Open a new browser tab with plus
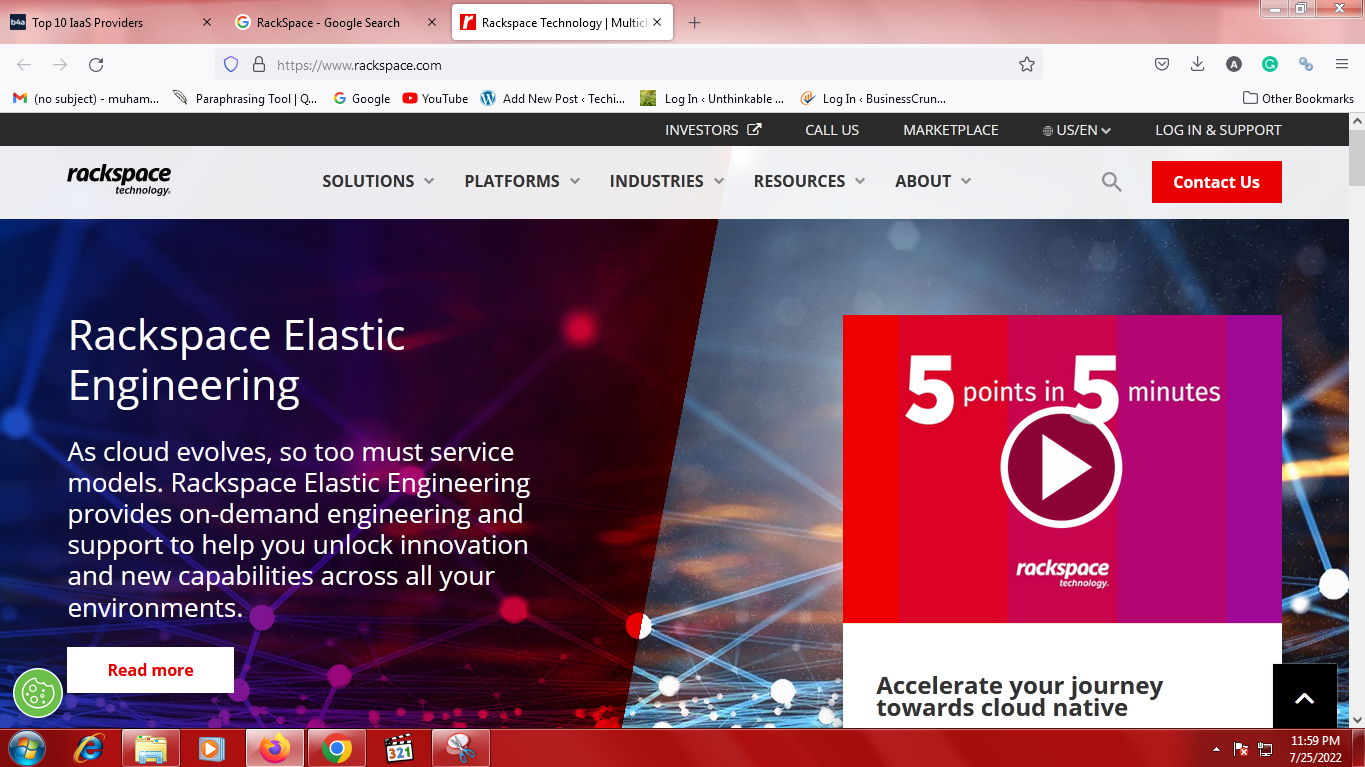Image resolution: width=1365 pixels, height=767 pixels. (x=695, y=22)
